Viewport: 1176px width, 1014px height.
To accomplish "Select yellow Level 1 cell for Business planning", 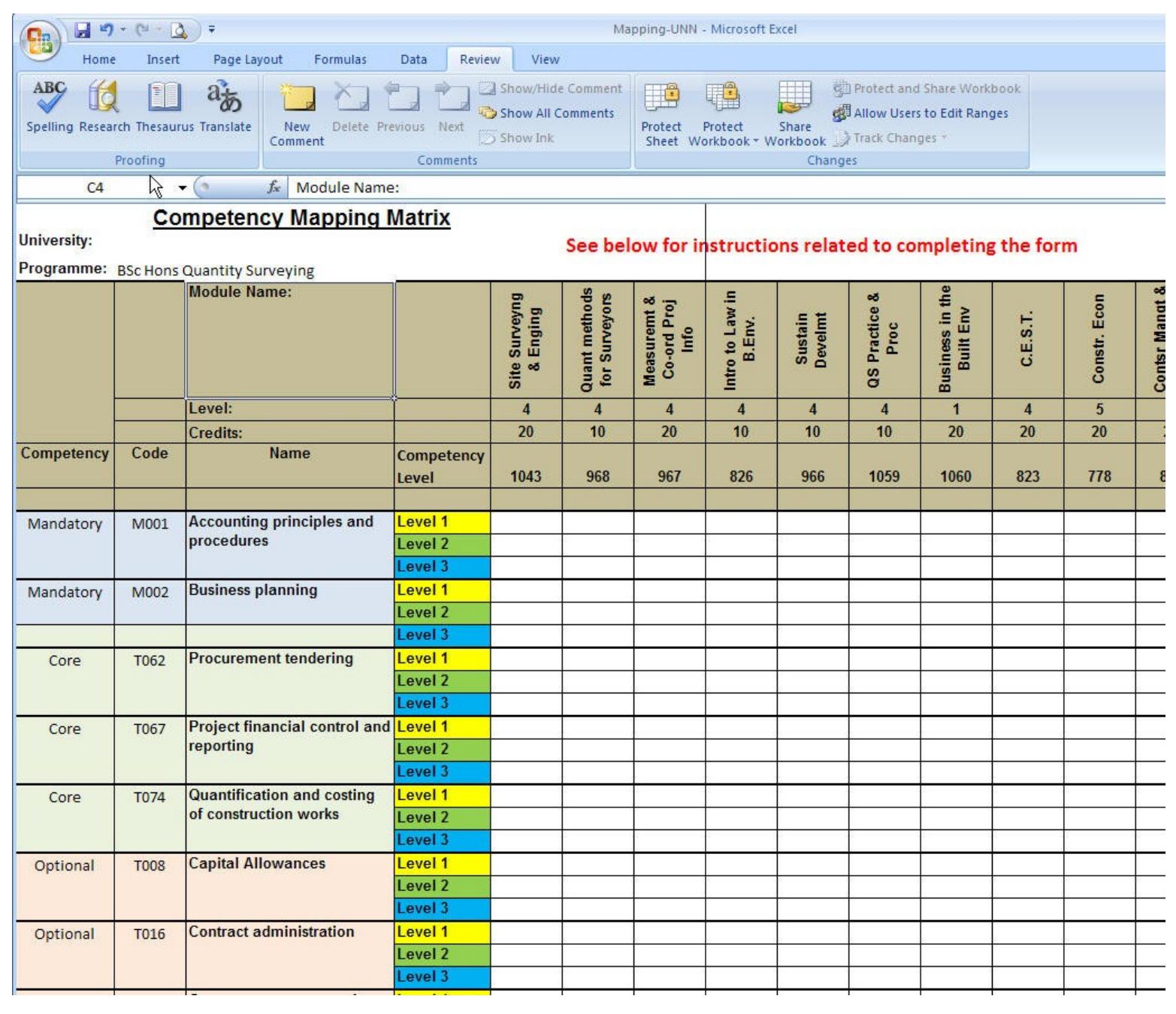I will 442,590.
